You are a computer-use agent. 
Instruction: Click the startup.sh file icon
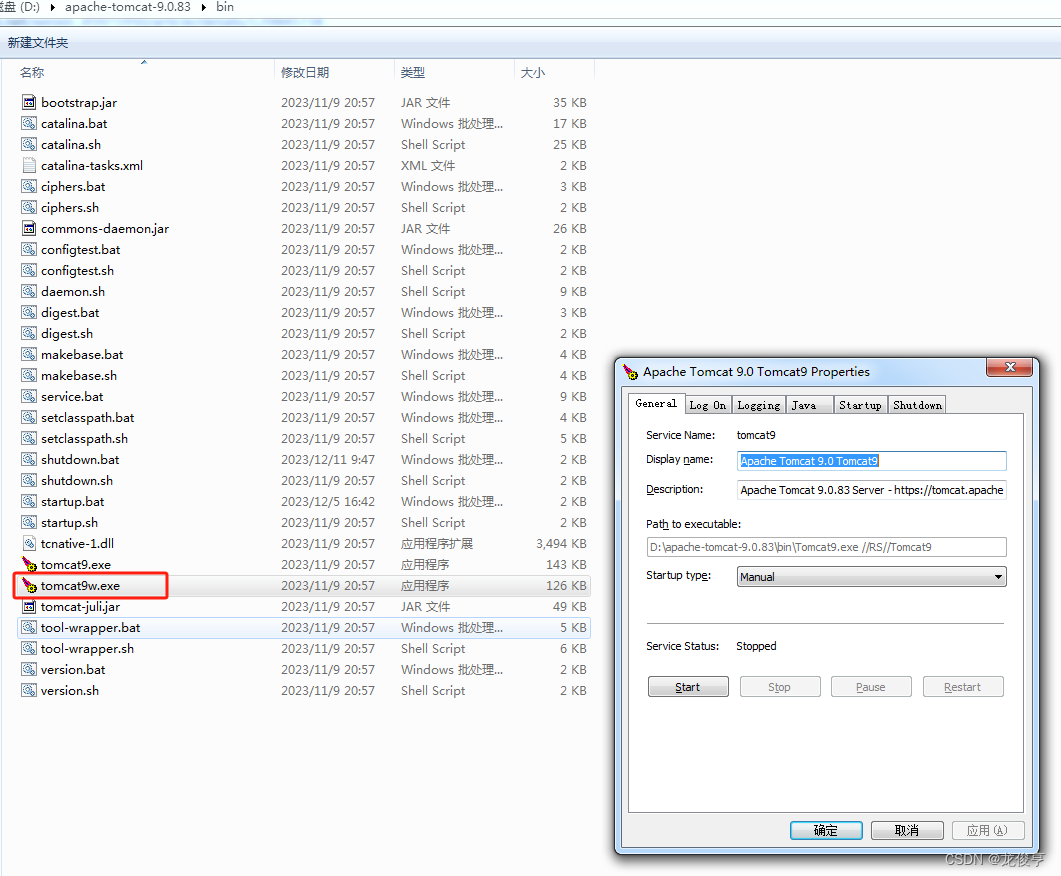(28, 522)
